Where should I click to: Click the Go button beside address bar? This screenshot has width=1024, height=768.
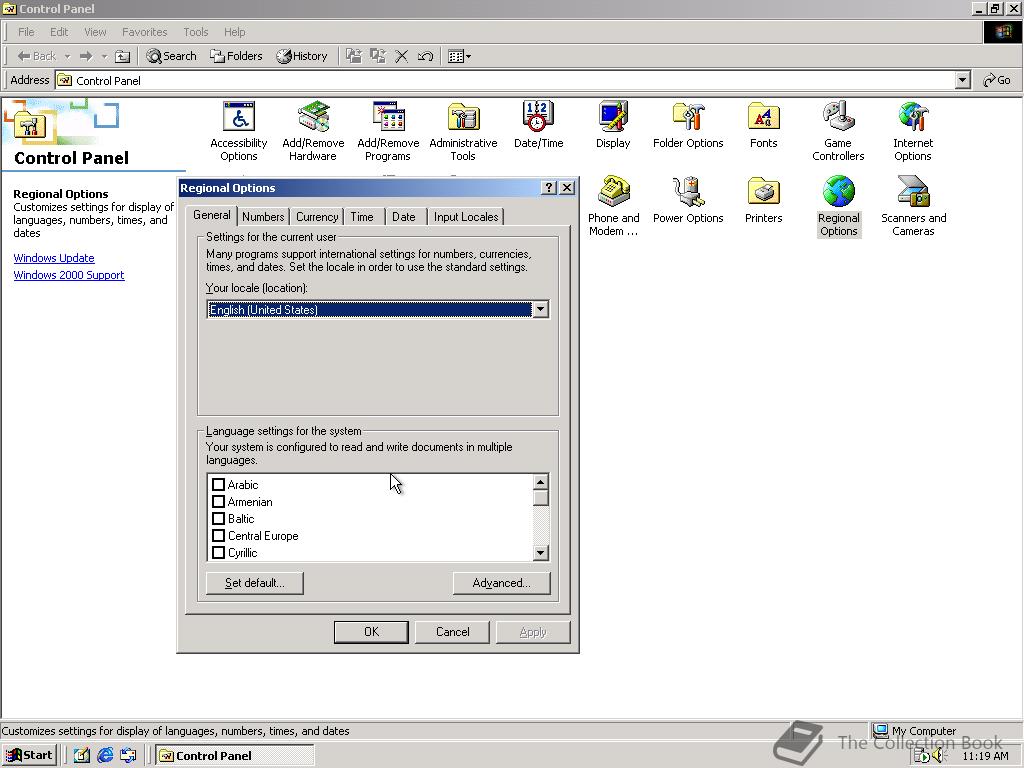pyautogui.click(x=997, y=80)
